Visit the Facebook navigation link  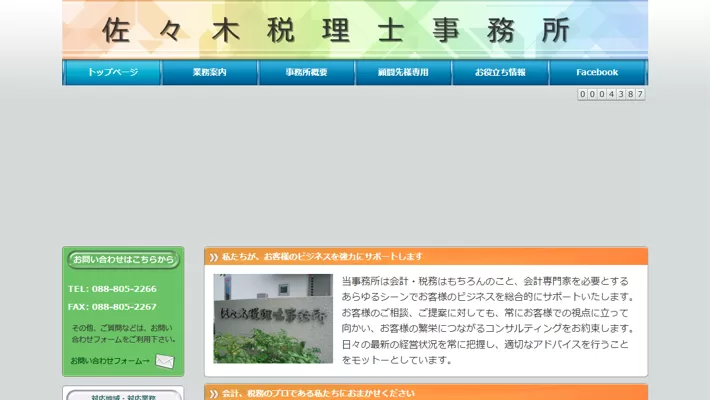[x=597, y=73]
